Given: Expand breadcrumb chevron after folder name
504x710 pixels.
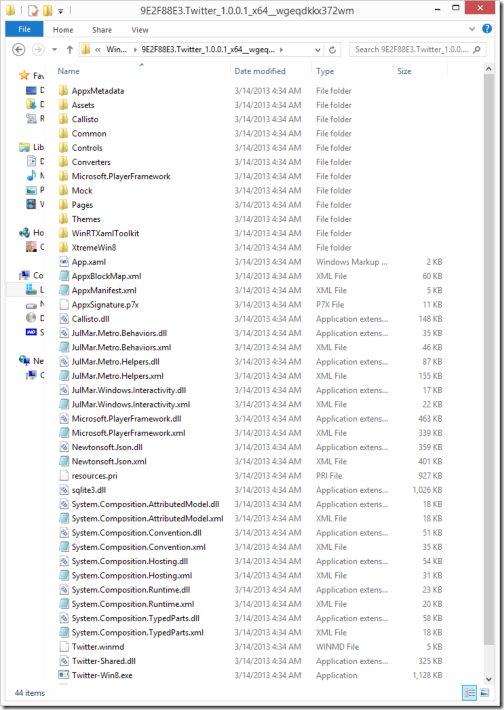Looking at the screenshot, I should [x=281, y=50].
